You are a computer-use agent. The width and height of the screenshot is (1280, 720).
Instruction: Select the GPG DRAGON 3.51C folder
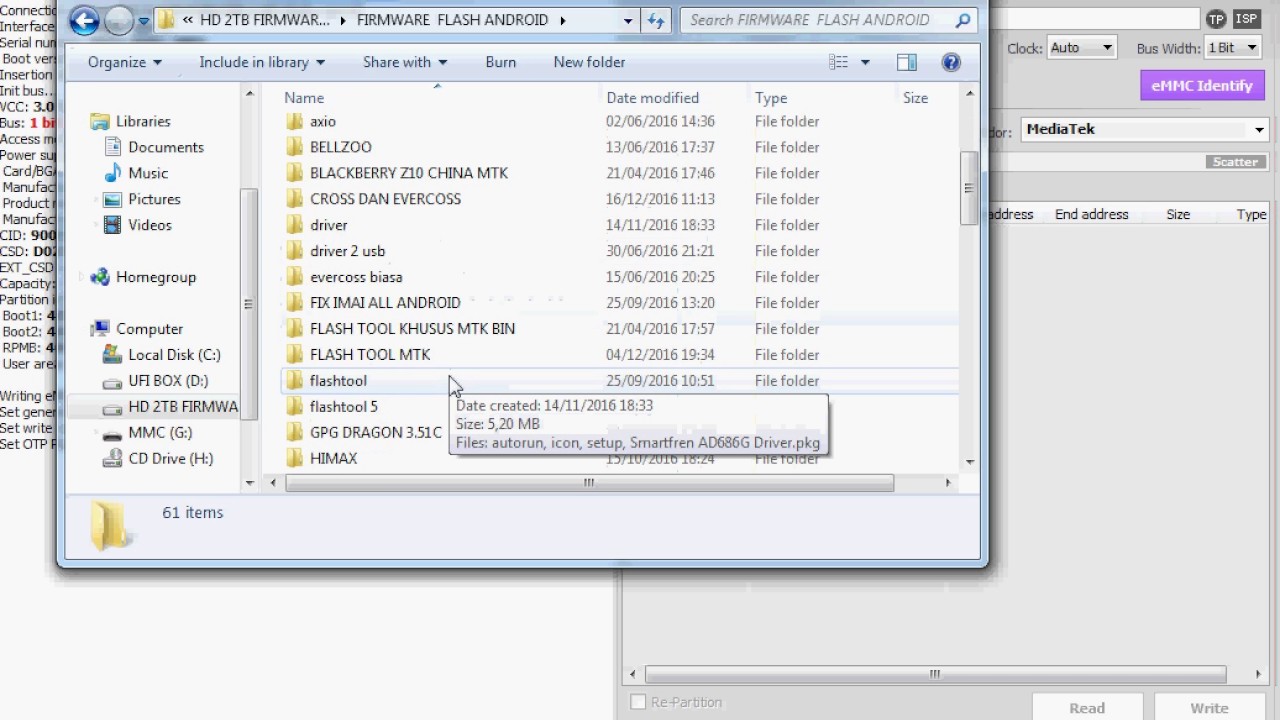coord(364,433)
